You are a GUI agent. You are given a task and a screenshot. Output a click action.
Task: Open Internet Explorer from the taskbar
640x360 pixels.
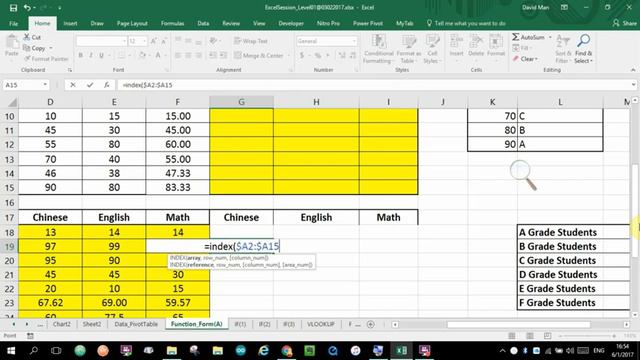pos(264,351)
